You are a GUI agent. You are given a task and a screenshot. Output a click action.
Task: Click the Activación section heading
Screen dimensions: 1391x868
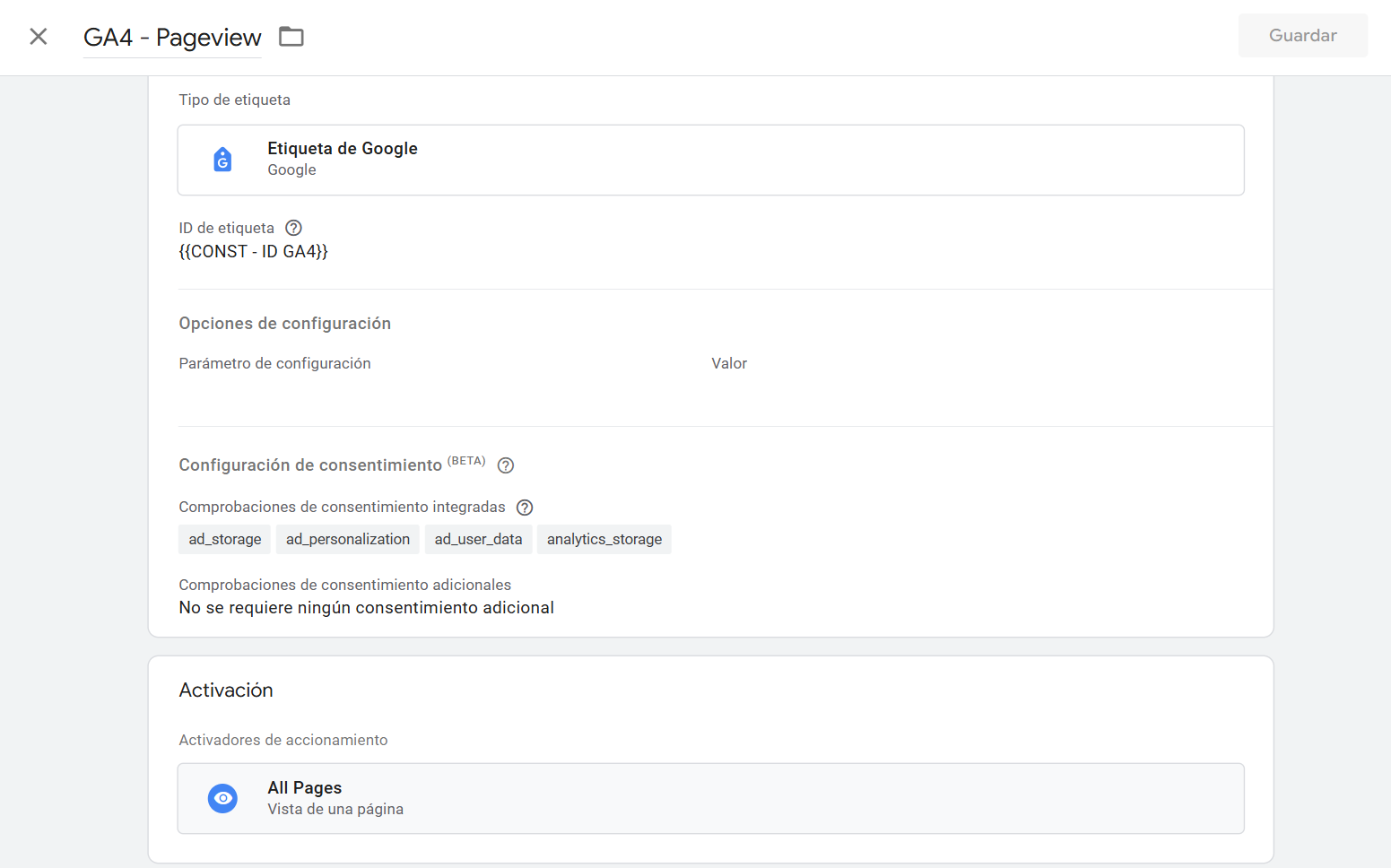[x=226, y=690]
